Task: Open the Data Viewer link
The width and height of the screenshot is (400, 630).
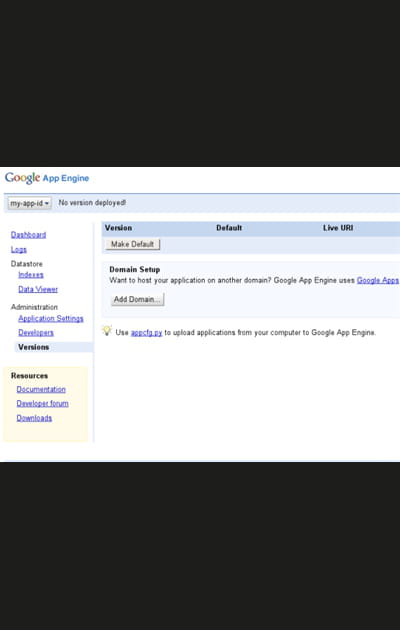Action: pos(38,289)
